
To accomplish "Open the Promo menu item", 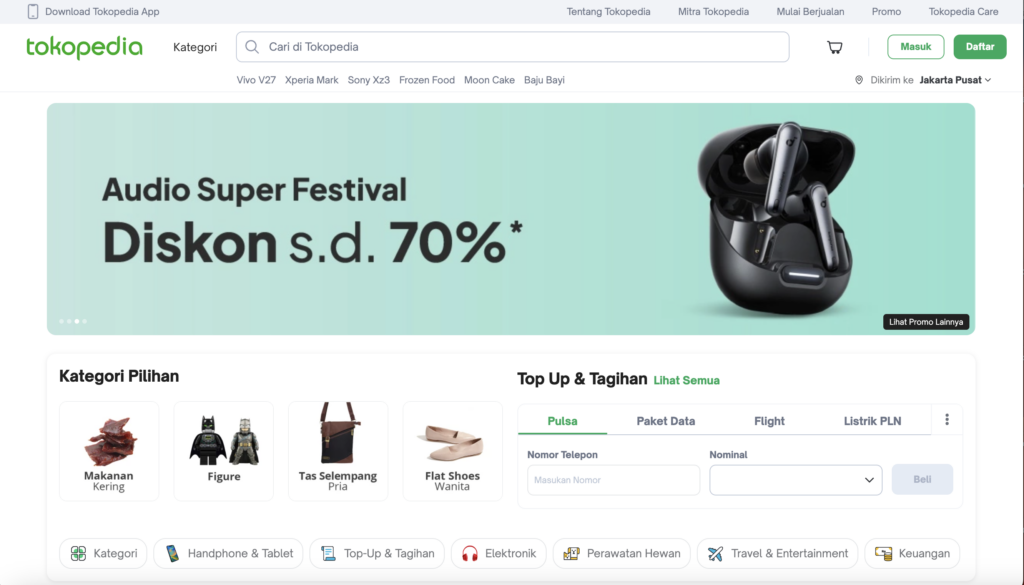I will 886,11.
